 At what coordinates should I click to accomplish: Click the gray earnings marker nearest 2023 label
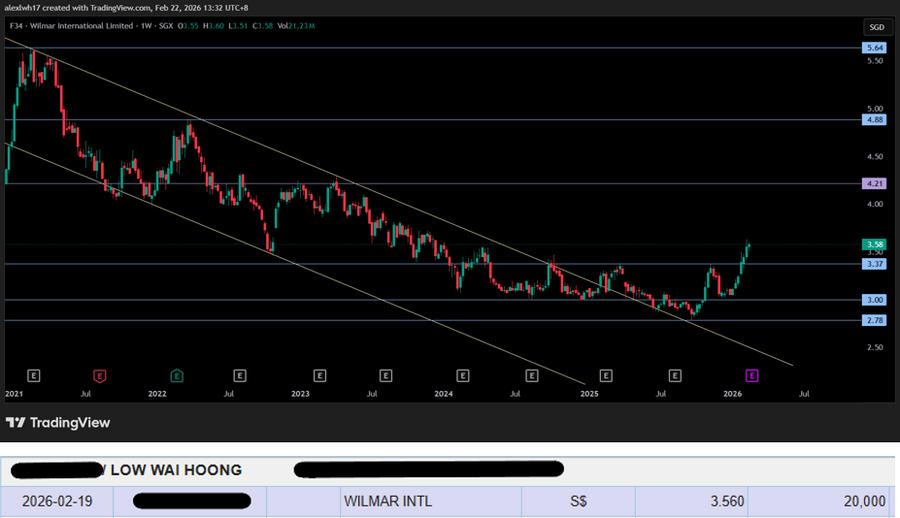coord(320,376)
